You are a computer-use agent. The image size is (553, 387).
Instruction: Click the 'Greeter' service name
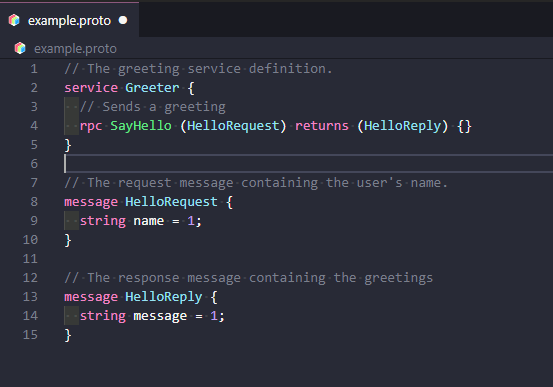point(152,88)
